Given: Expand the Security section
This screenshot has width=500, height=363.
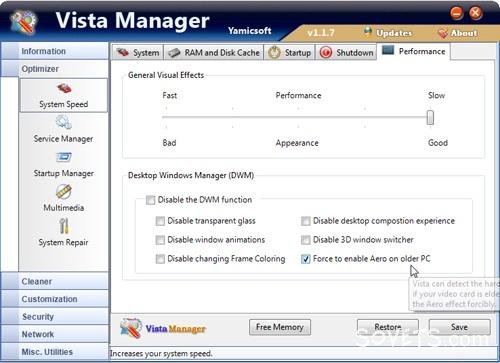Looking at the screenshot, I should (55, 317).
